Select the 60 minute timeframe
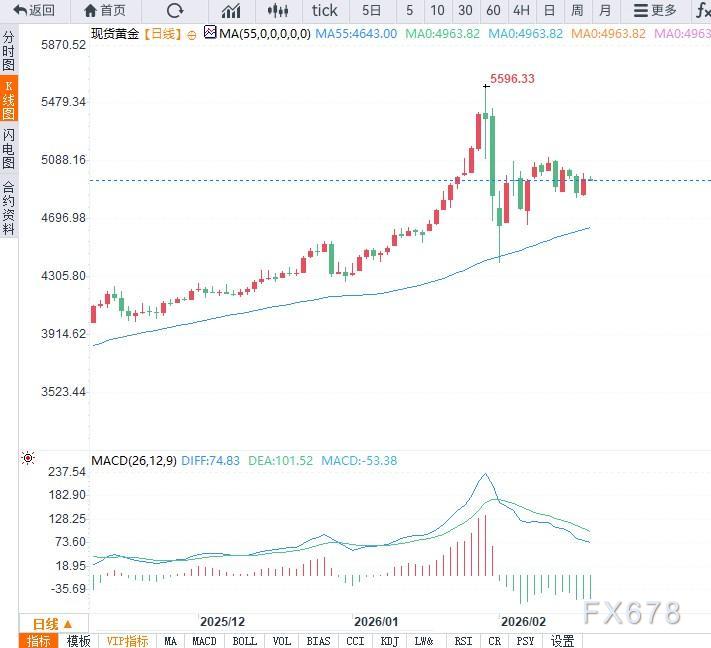The height and width of the screenshot is (648, 711). (x=493, y=11)
